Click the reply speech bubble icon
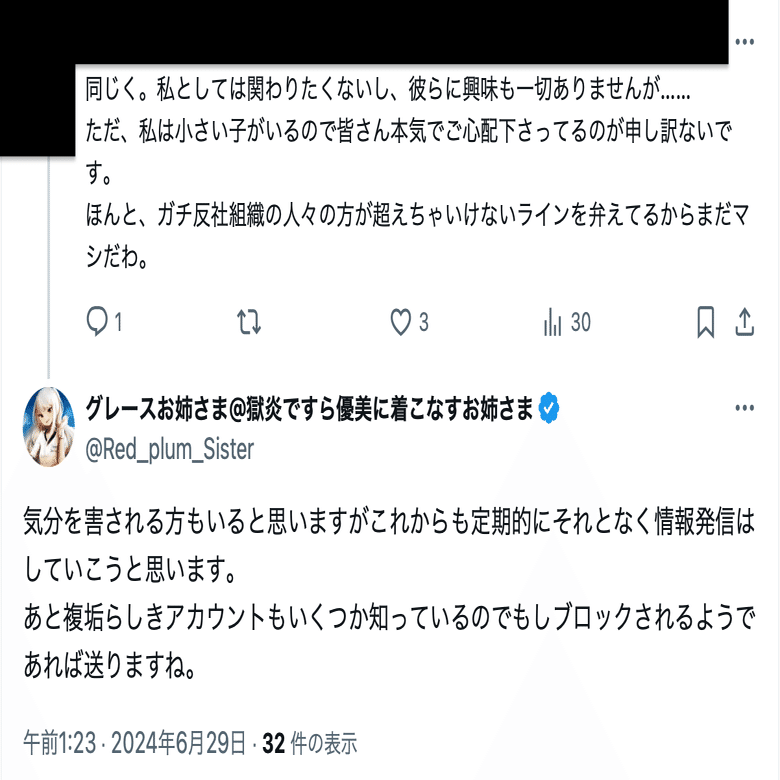Screen dimensions: 780x780 click(97, 321)
